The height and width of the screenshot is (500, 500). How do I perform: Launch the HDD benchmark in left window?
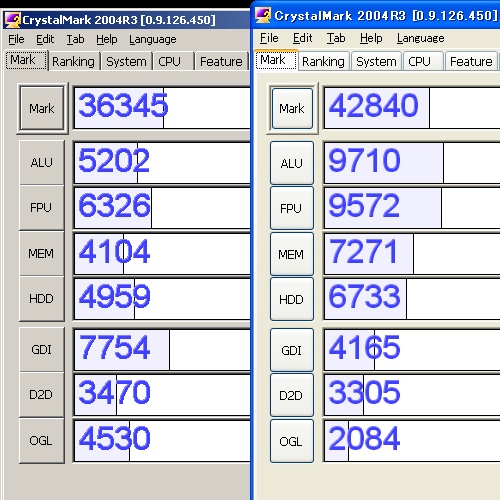(42, 298)
